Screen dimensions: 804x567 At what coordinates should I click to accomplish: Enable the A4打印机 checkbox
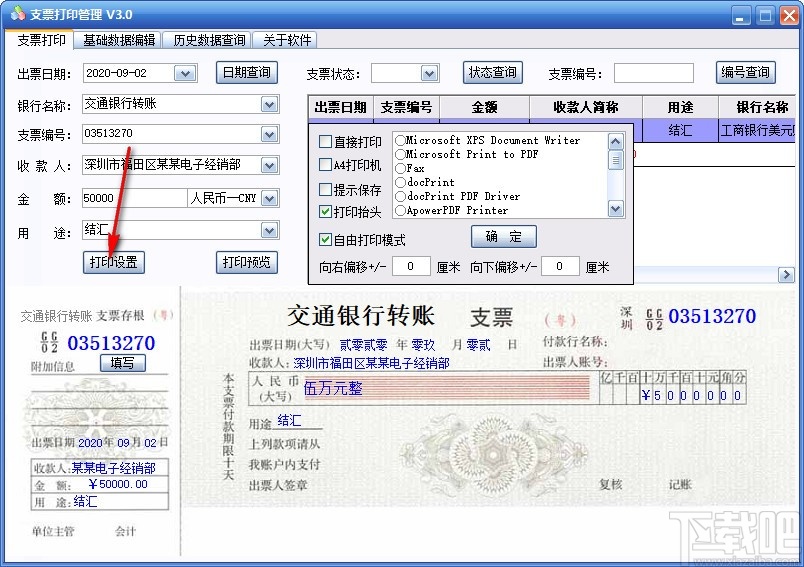pyautogui.click(x=325, y=165)
